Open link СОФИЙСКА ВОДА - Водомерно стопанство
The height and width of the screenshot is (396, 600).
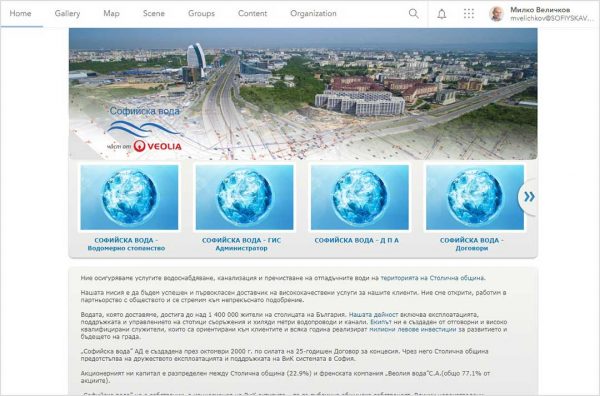click(x=126, y=244)
